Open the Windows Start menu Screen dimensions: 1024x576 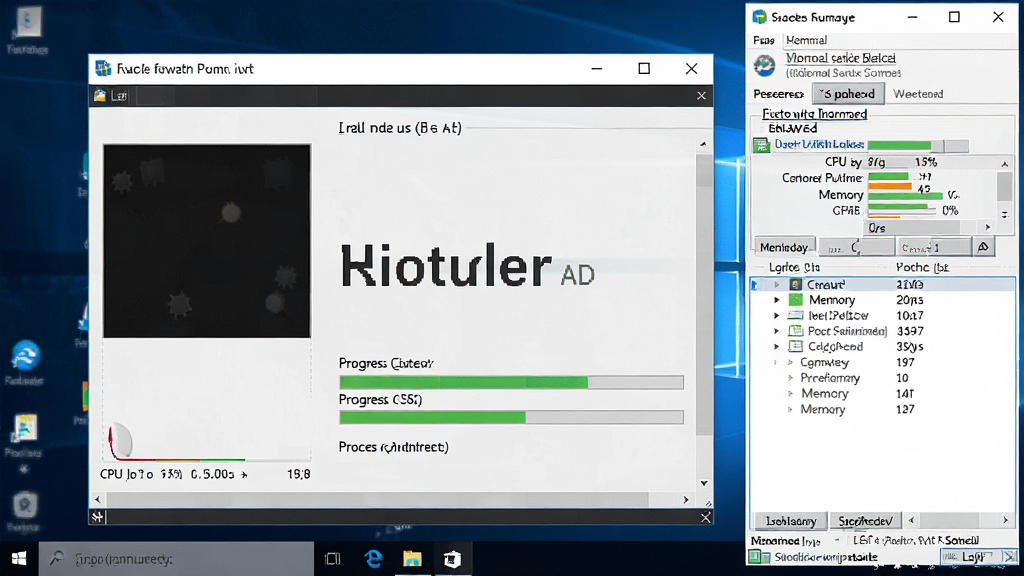coord(19,559)
